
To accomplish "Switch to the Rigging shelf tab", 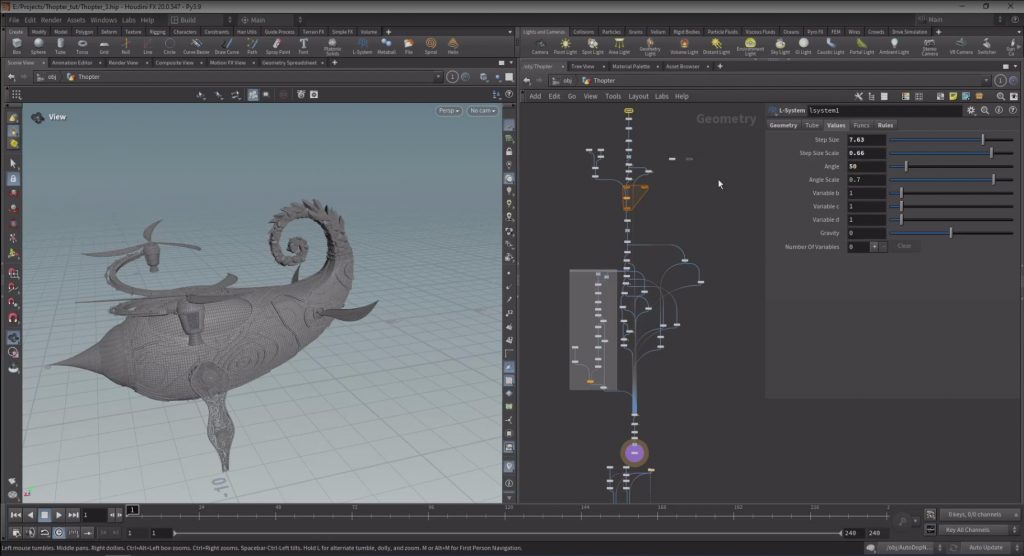I will (x=157, y=31).
